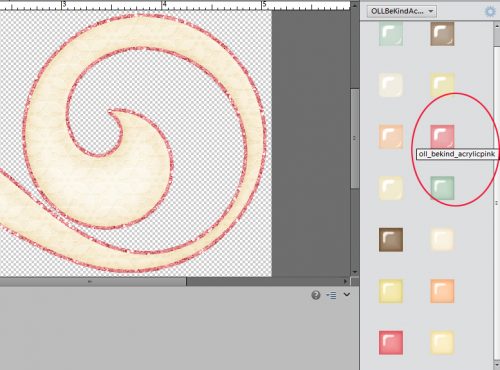Click the canvas vertical scrollbar thumb
Screen dimensions: 500x370
click(355, 138)
